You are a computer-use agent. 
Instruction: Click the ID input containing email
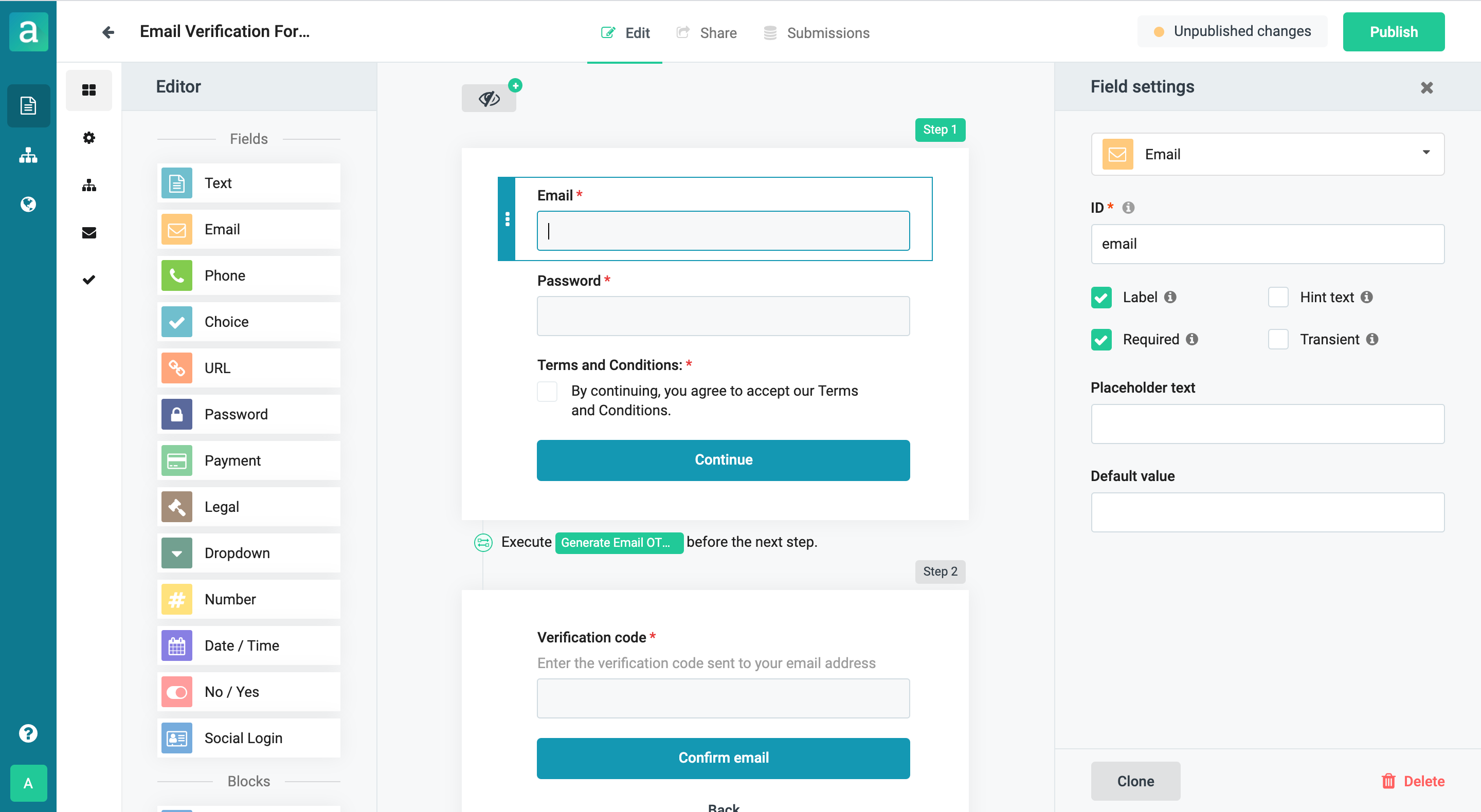point(1268,244)
